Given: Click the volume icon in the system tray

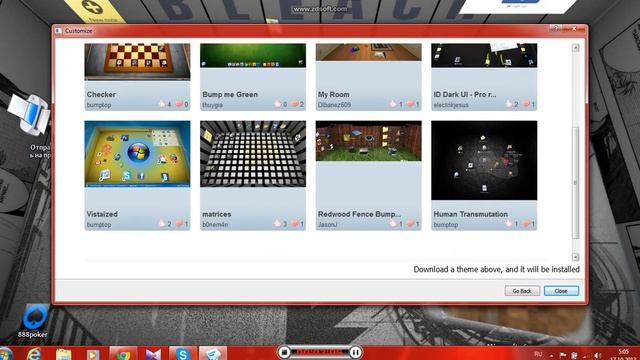Looking at the screenshot, I should click(x=598, y=355).
